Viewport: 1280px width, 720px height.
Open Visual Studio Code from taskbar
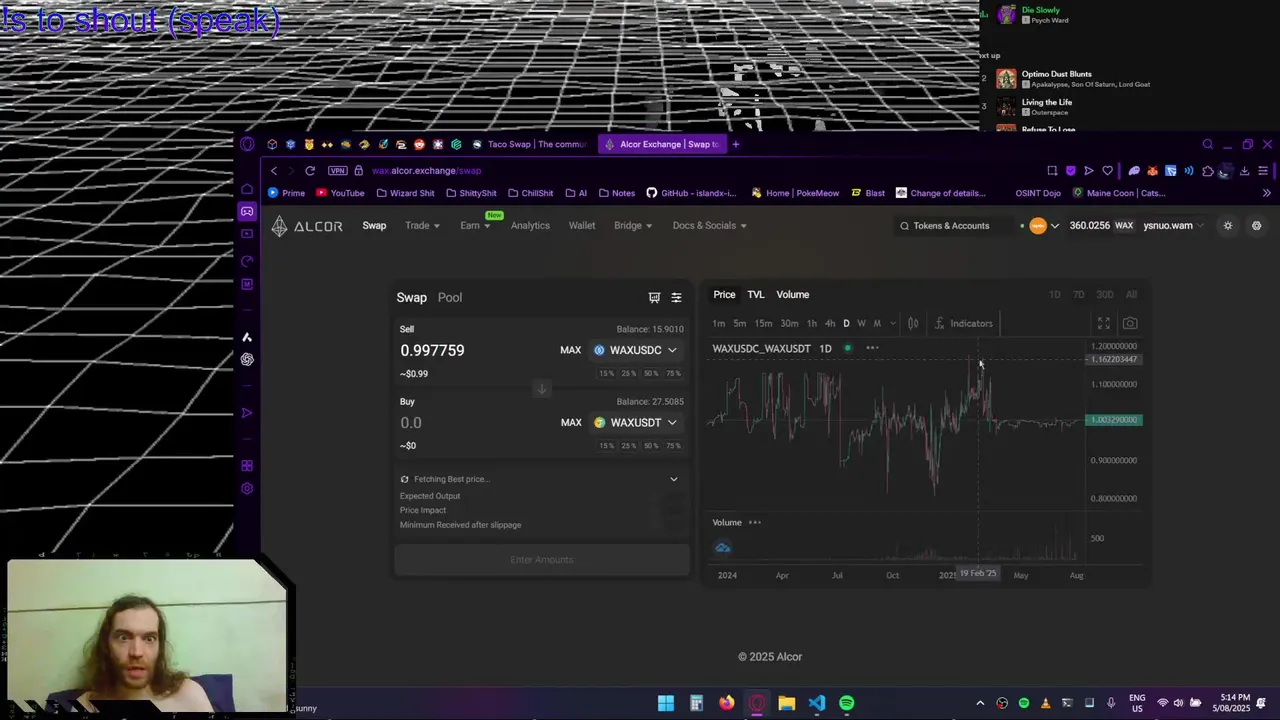click(817, 703)
